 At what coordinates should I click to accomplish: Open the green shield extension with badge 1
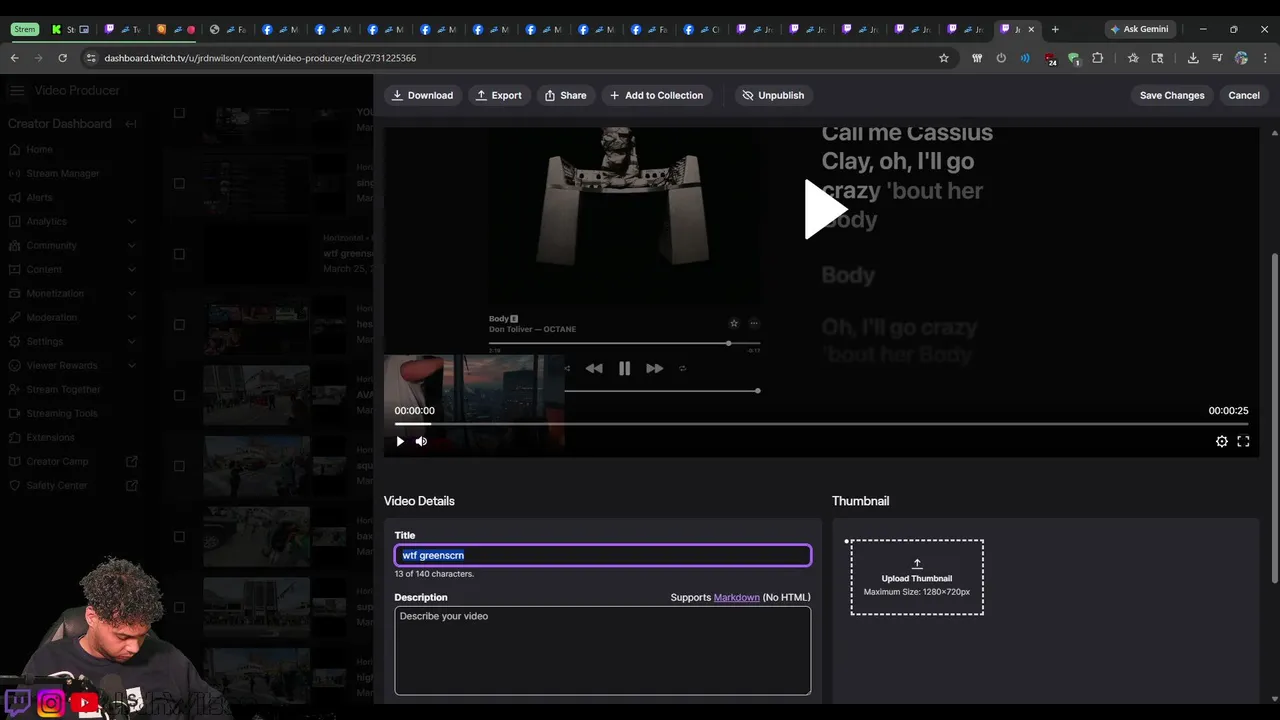[x=1073, y=59]
